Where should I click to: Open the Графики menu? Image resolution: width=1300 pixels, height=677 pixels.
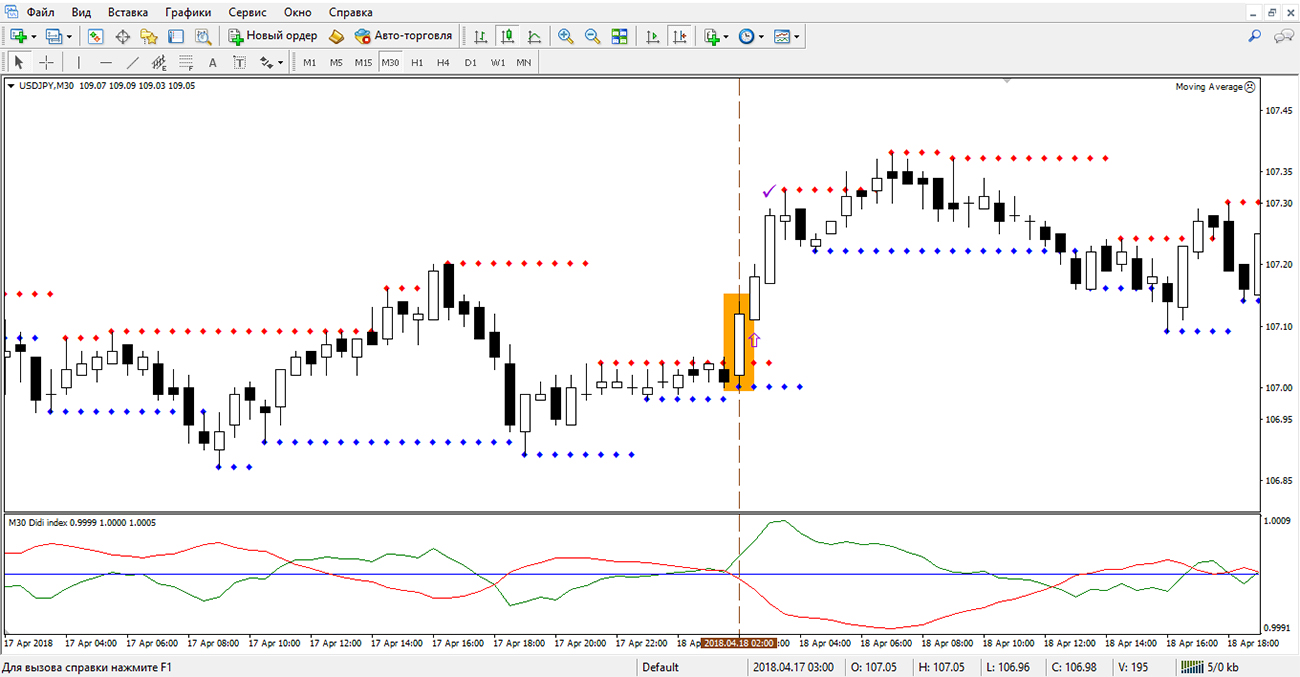coord(188,12)
